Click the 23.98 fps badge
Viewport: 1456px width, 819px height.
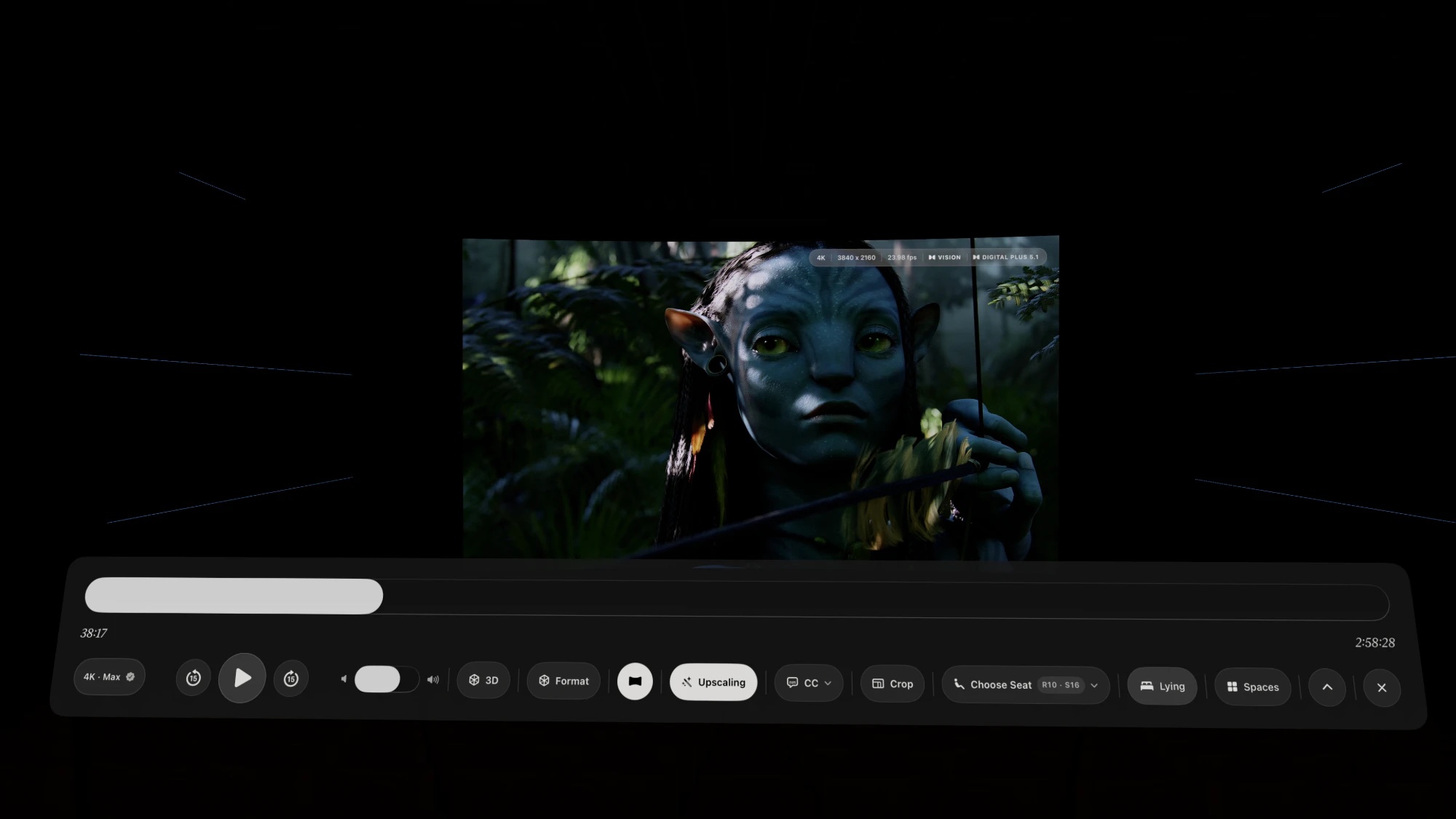902,258
